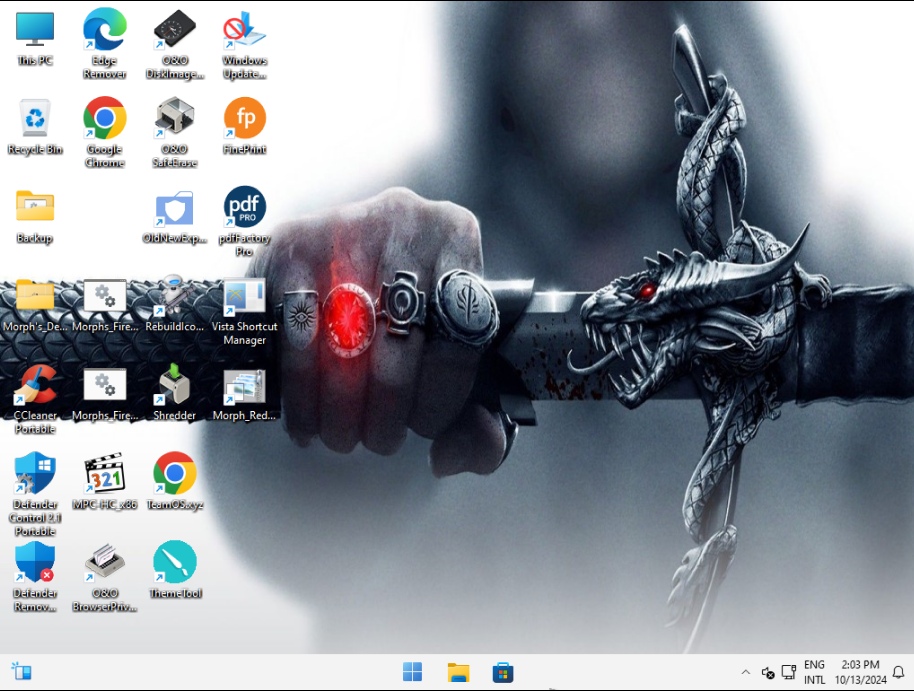Launch Microsoft Store from the taskbar
Viewport: 914px width, 691px height.
tap(503, 672)
